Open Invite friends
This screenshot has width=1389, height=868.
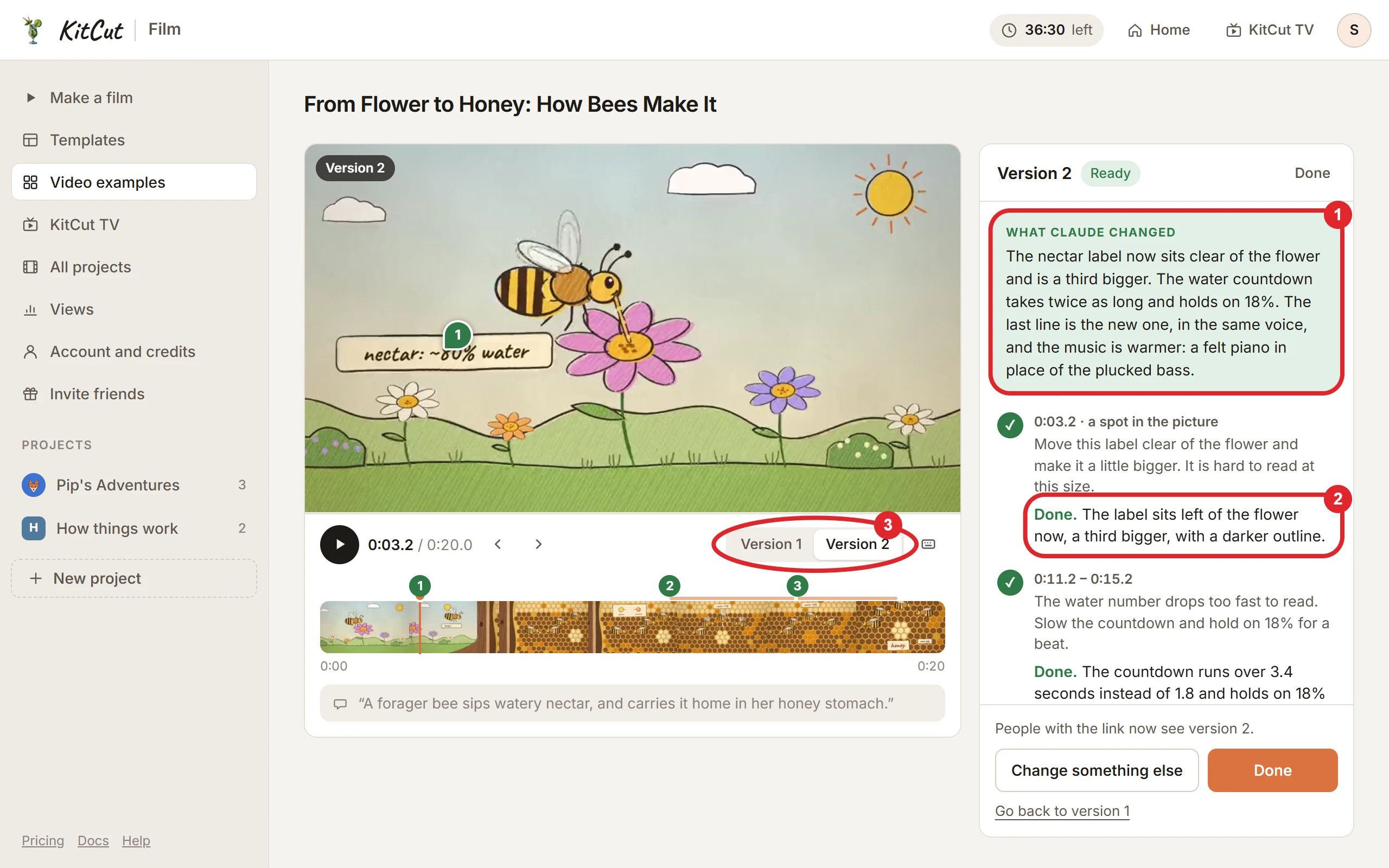133,394
